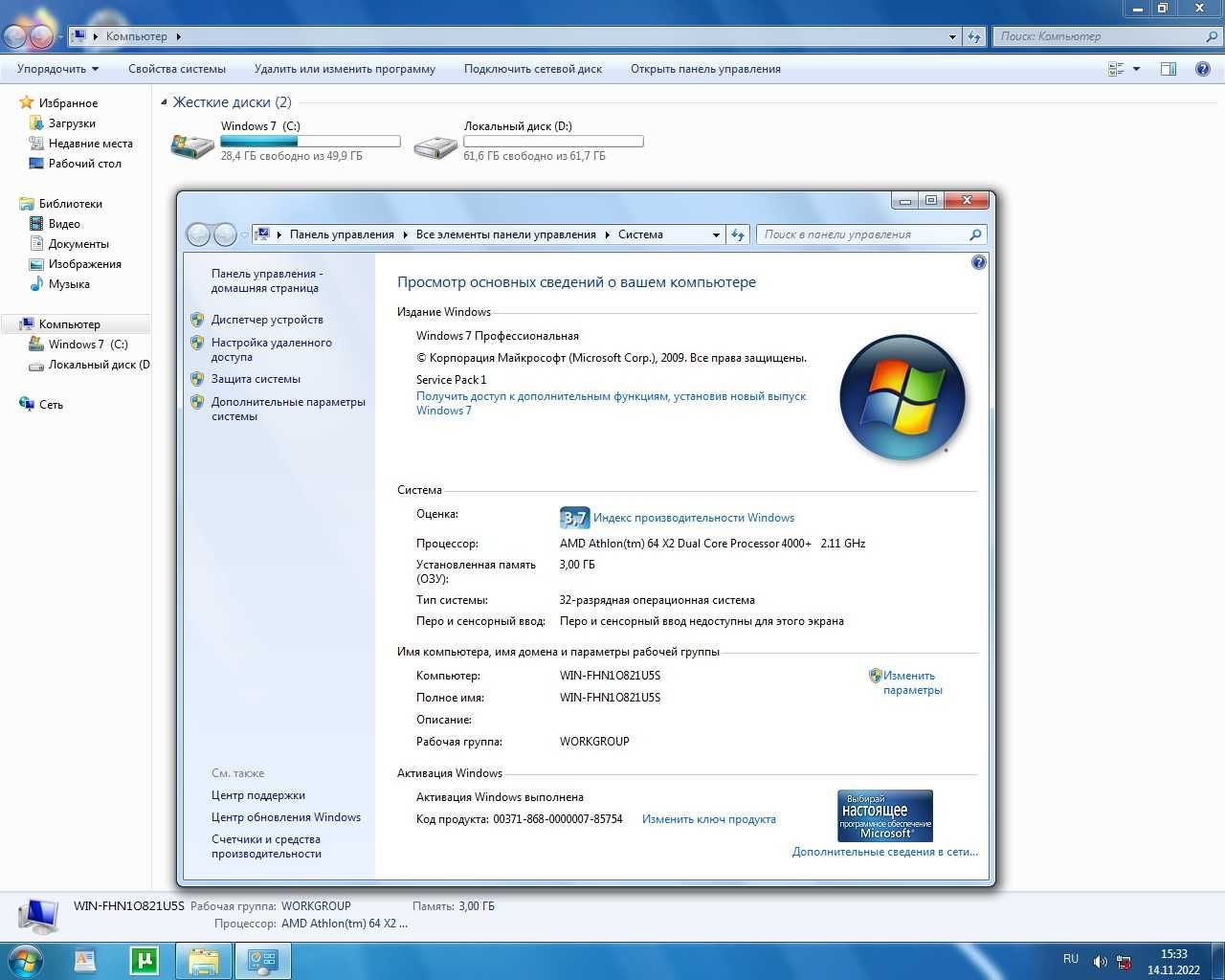Open the first pinned taskbar application icon
This screenshot has height=980, width=1225.
[x=85, y=960]
